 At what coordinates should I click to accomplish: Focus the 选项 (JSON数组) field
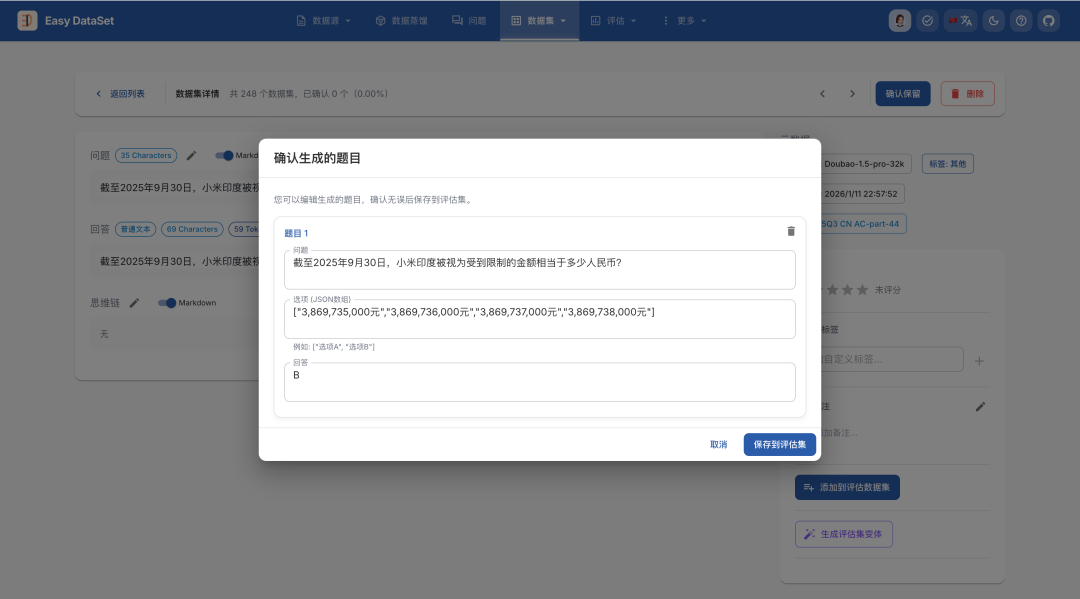[x=539, y=319]
